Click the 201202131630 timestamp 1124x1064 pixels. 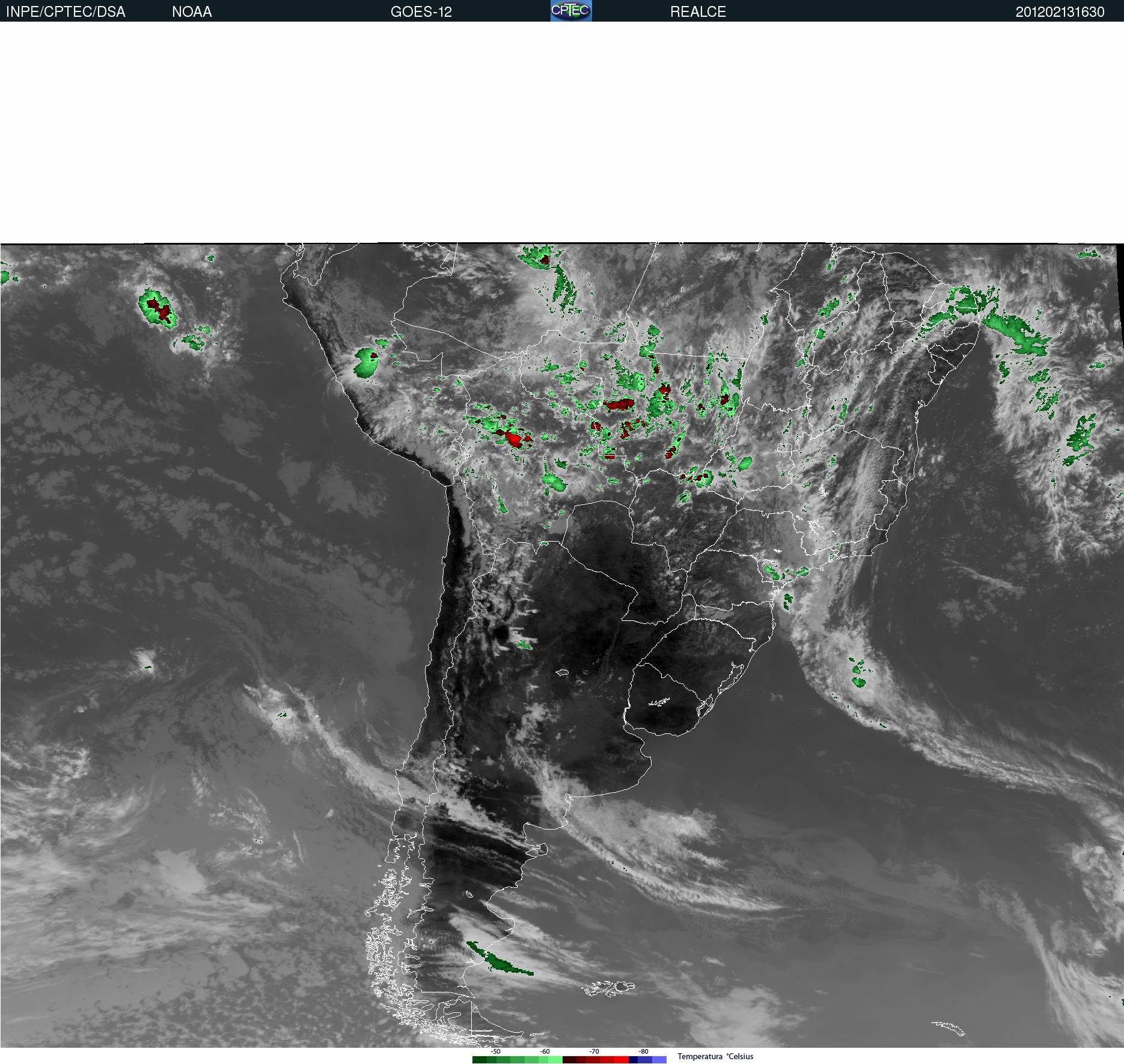pos(1060,12)
